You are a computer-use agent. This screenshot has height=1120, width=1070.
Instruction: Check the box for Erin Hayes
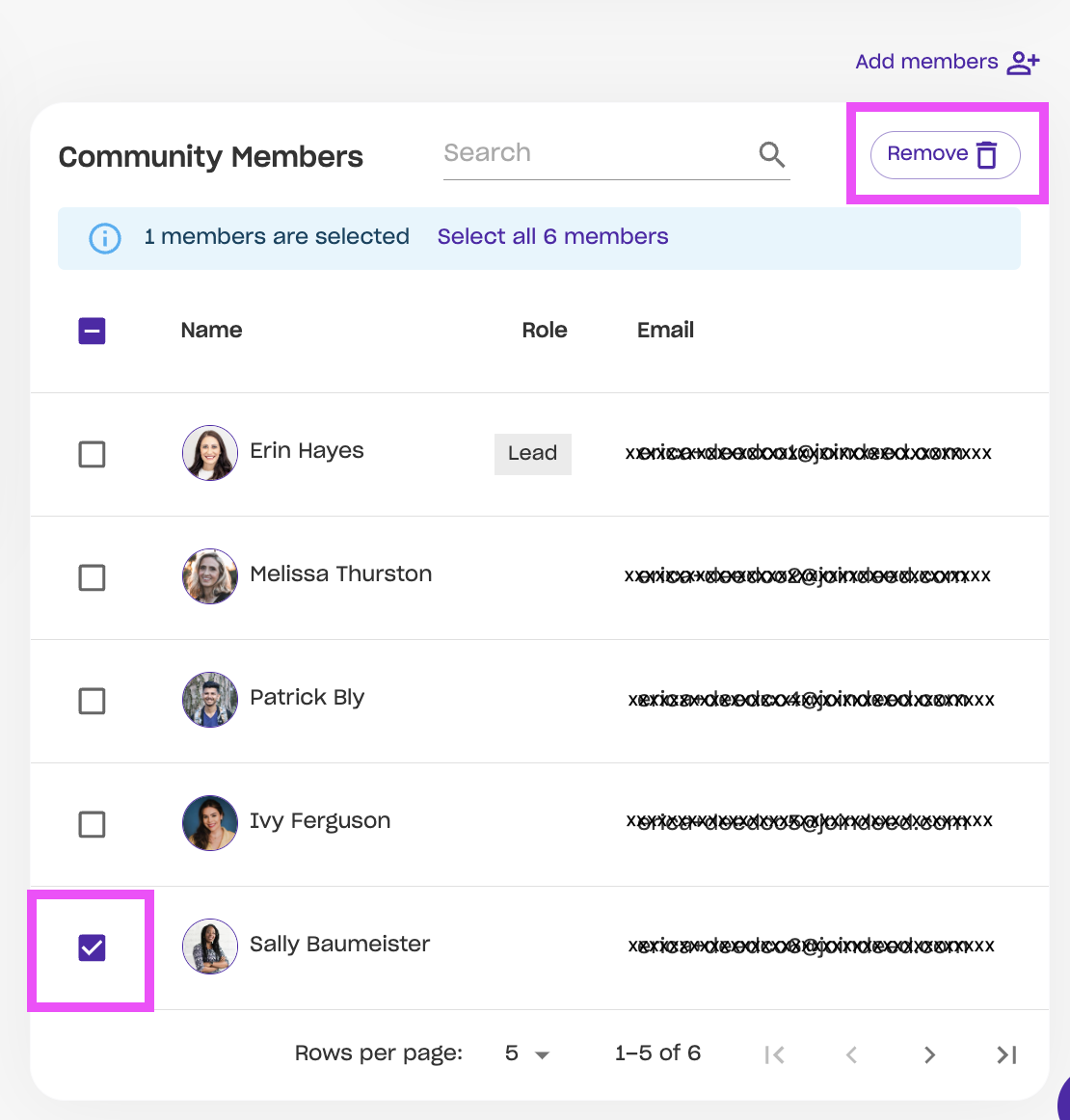(93, 454)
